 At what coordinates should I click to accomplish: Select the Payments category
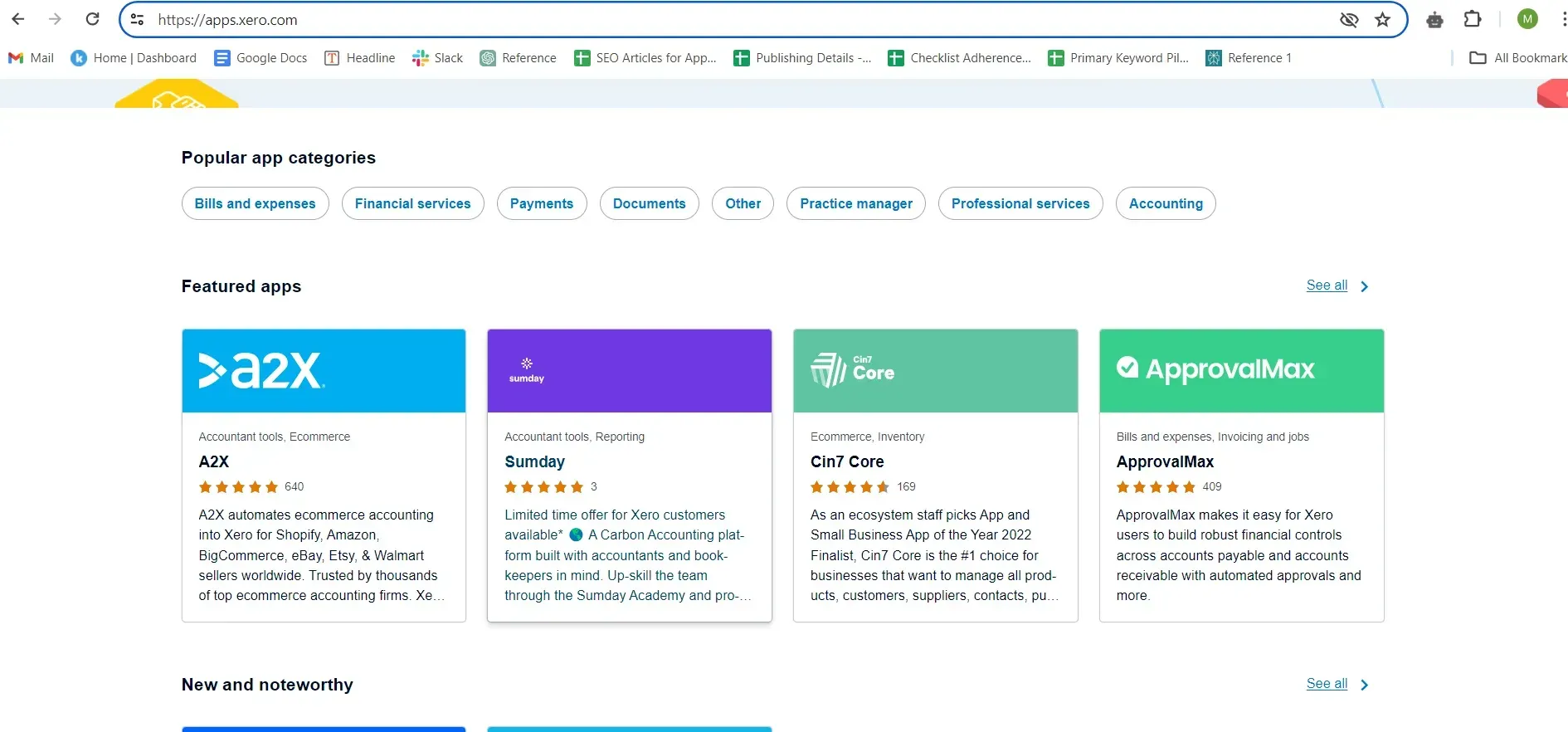point(542,203)
